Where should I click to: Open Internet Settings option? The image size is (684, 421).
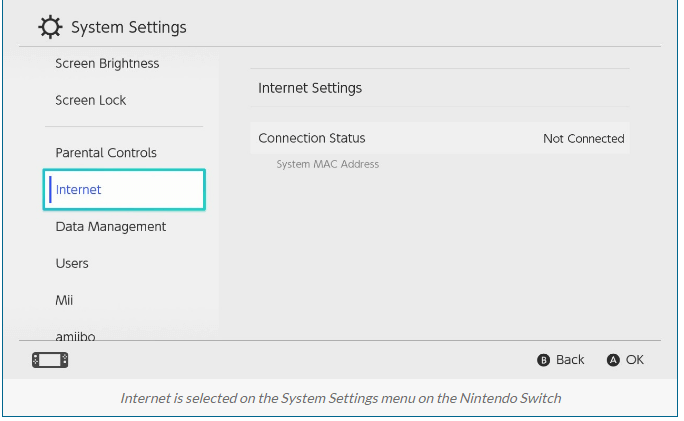pos(440,88)
